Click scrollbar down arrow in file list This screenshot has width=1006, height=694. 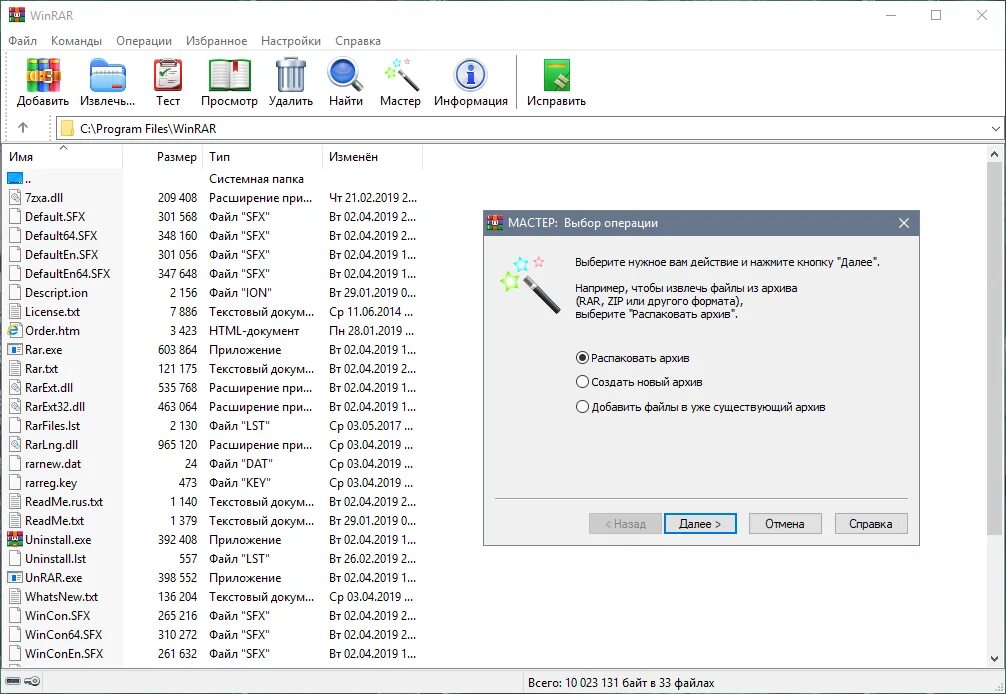(994, 659)
